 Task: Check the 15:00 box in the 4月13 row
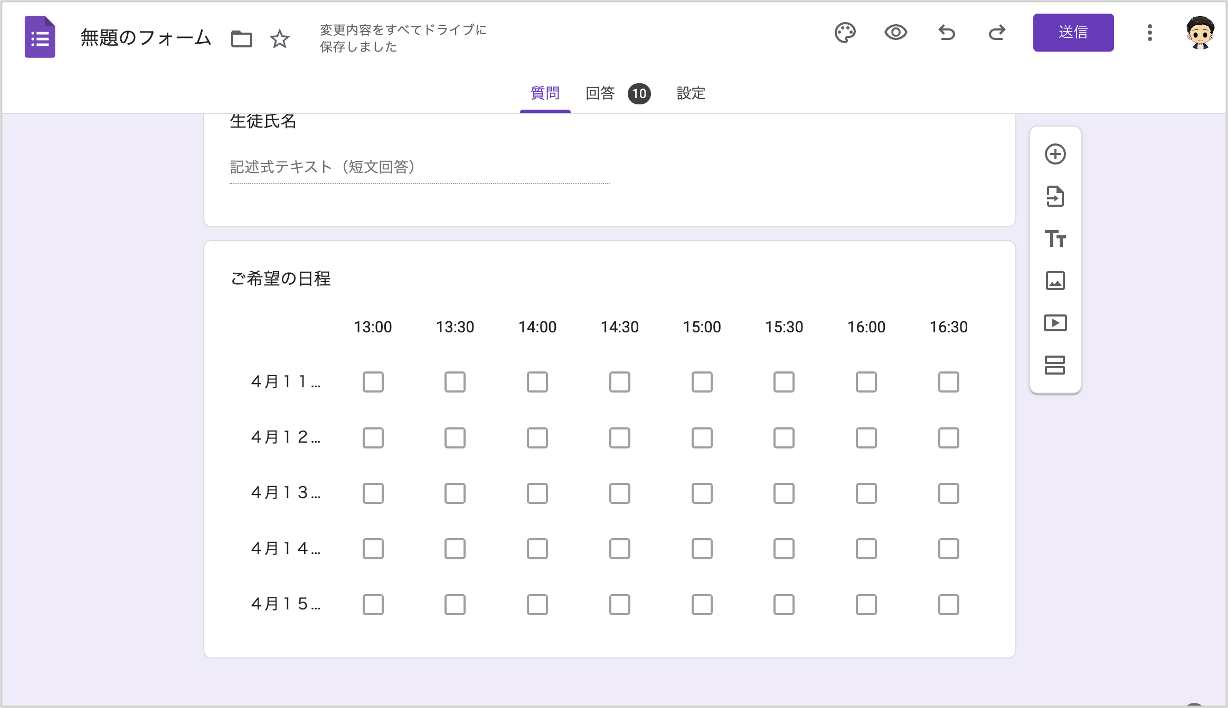point(702,493)
